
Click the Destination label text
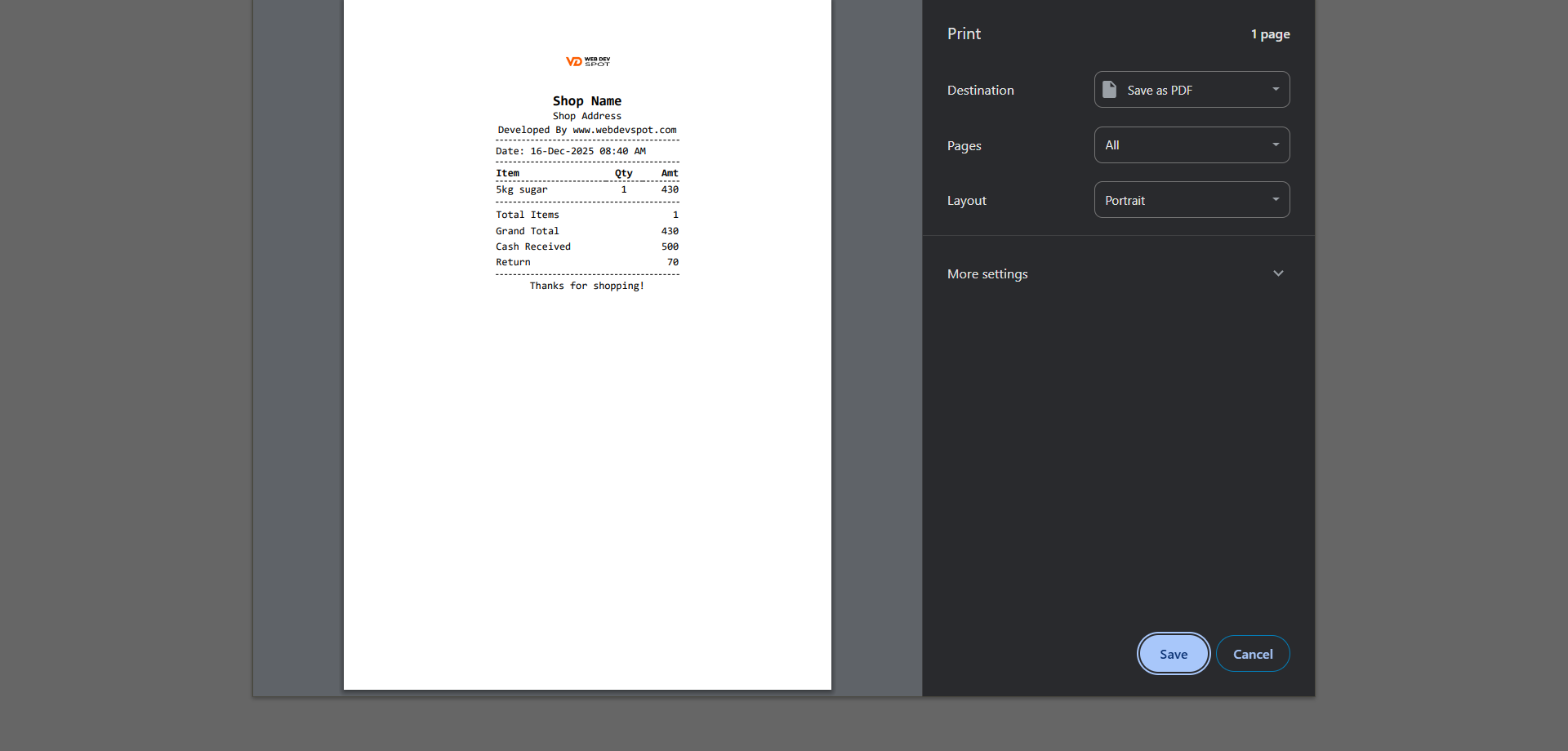pos(980,91)
